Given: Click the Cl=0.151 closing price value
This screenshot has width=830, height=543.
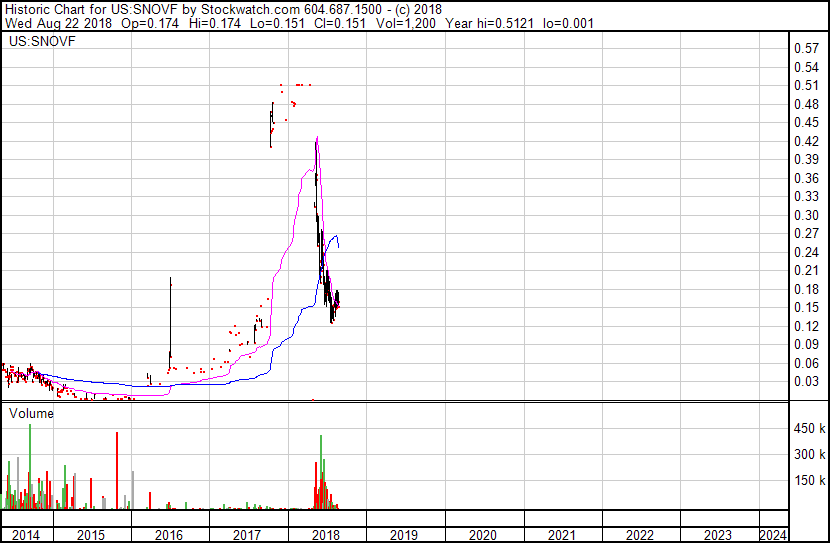Looking at the screenshot, I should point(339,23).
